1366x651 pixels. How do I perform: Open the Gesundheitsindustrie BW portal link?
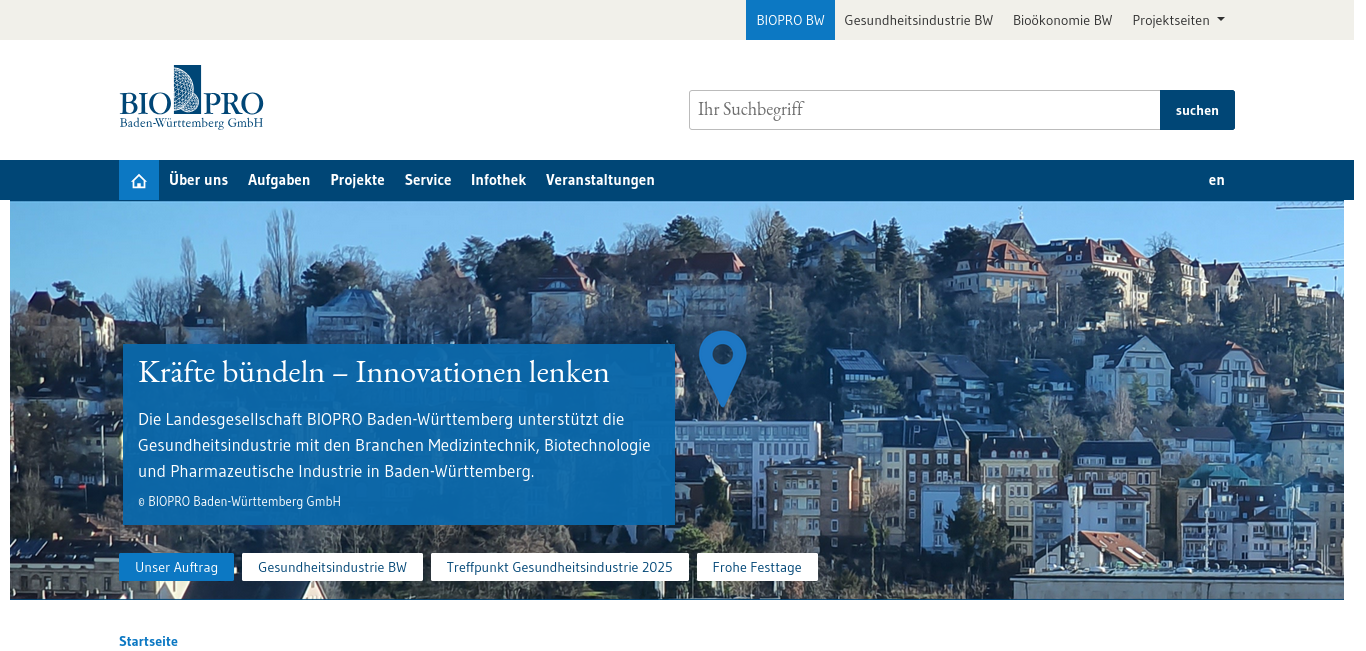coord(919,20)
